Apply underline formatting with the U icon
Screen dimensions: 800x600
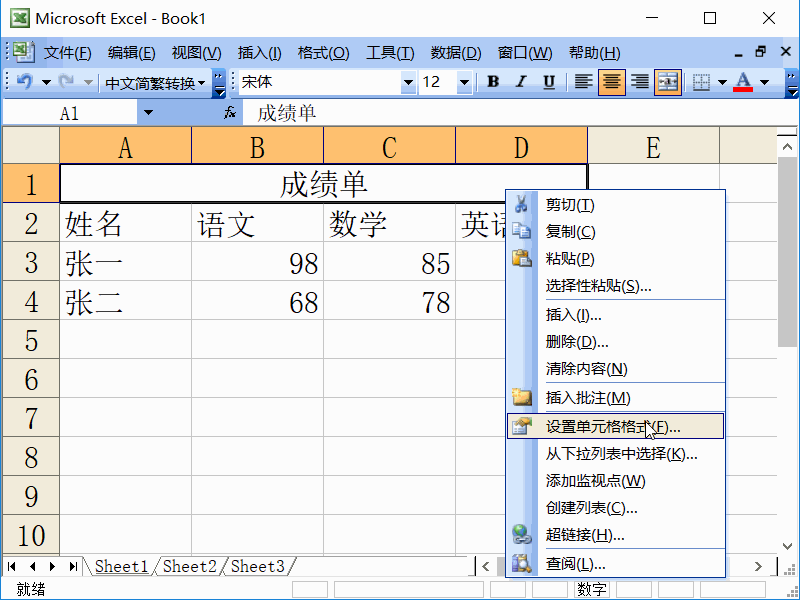[547, 83]
